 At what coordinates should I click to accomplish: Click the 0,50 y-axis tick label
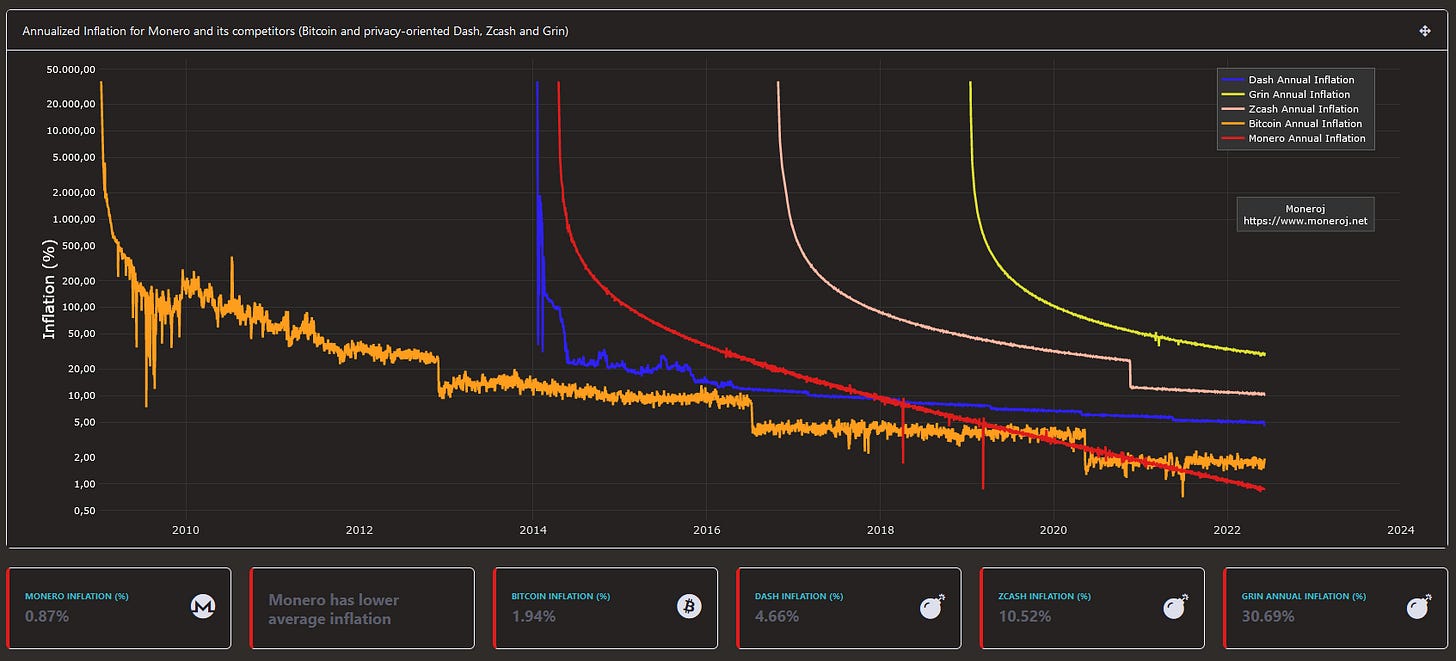pyautogui.click(x=84, y=511)
